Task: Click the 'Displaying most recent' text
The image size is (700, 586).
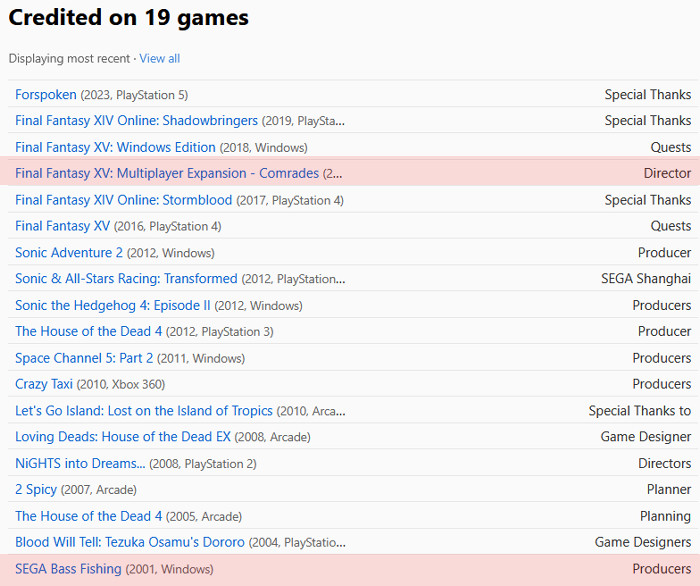Action: (69, 58)
